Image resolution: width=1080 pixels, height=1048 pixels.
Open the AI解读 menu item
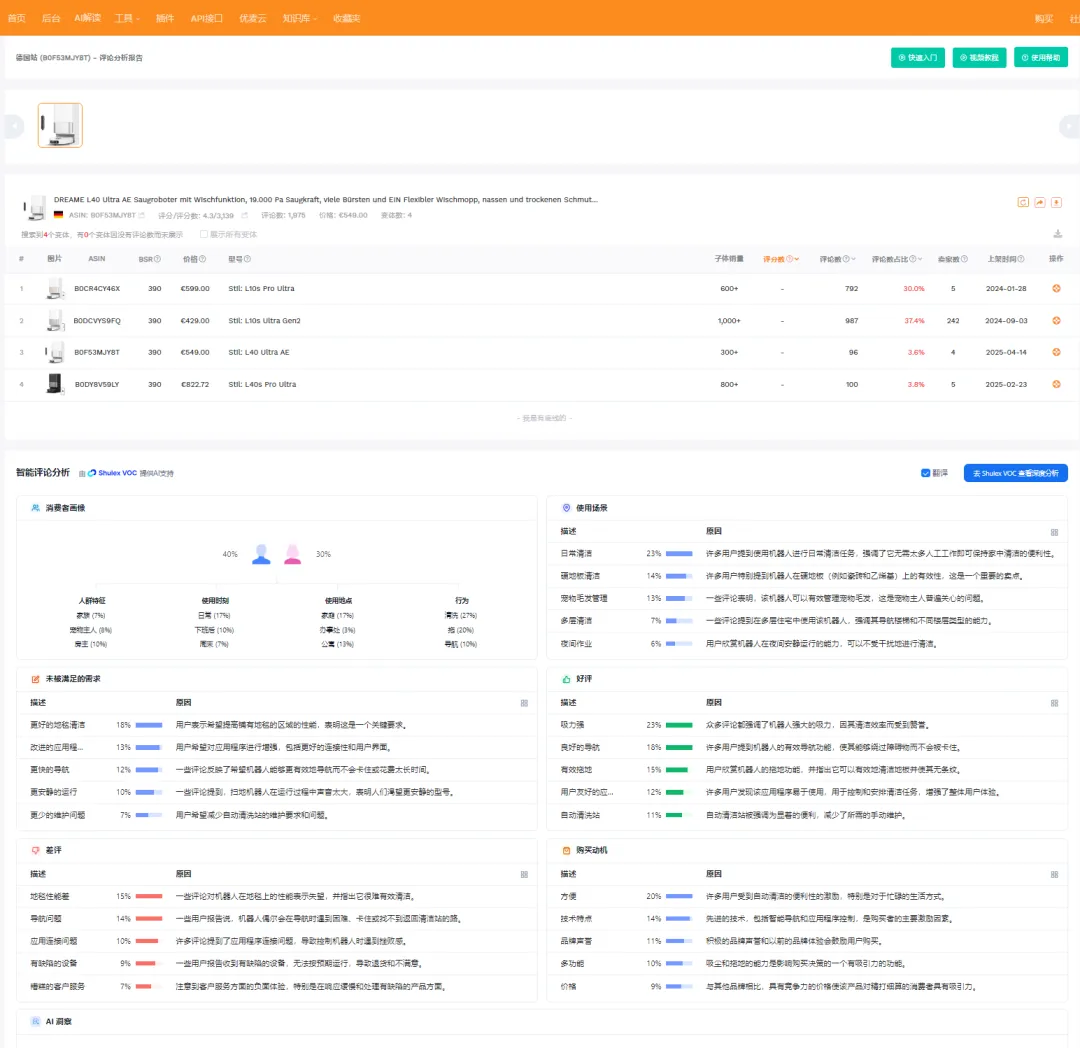[x=87, y=18]
